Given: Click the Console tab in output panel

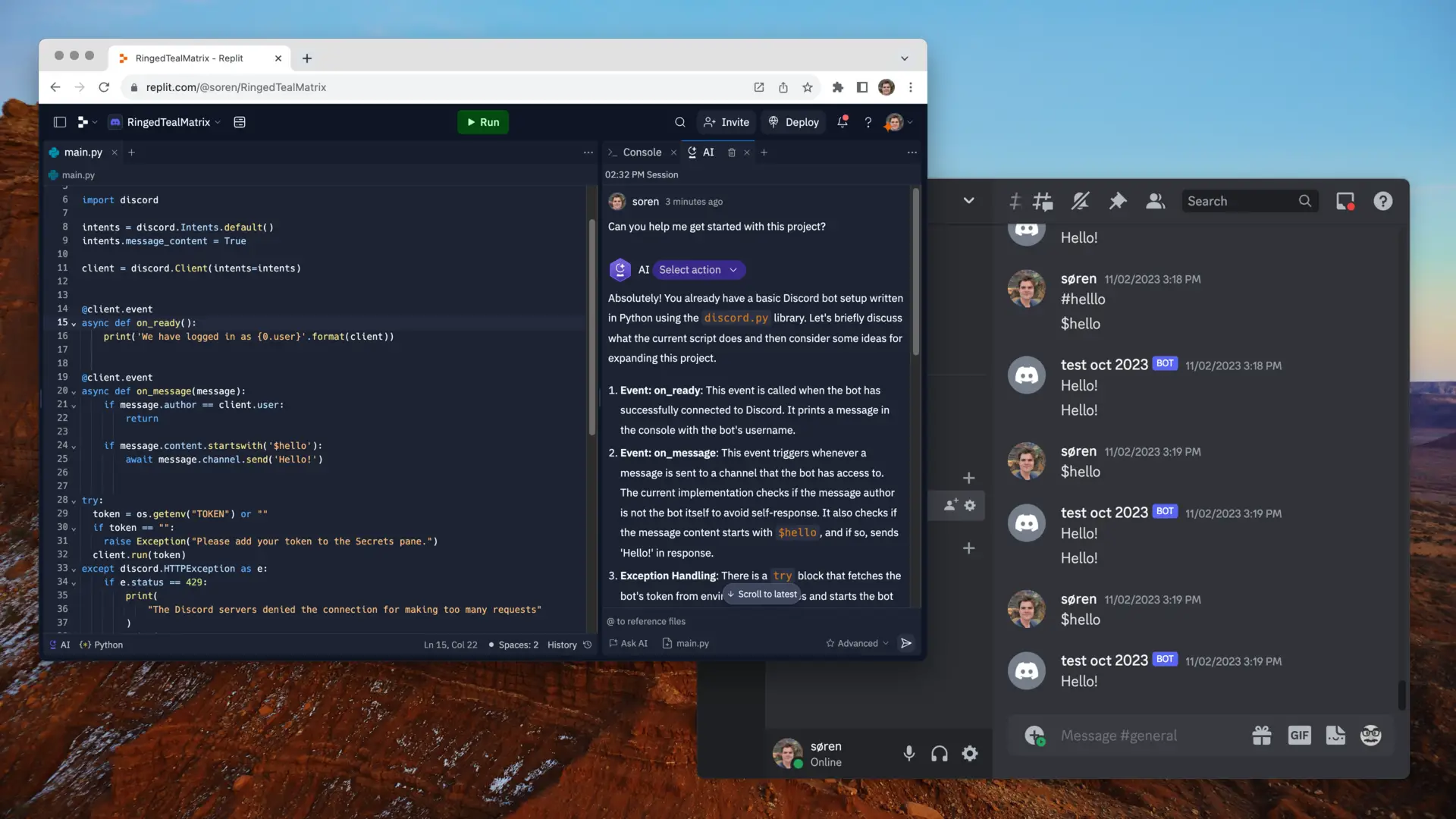Looking at the screenshot, I should pos(642,152).
